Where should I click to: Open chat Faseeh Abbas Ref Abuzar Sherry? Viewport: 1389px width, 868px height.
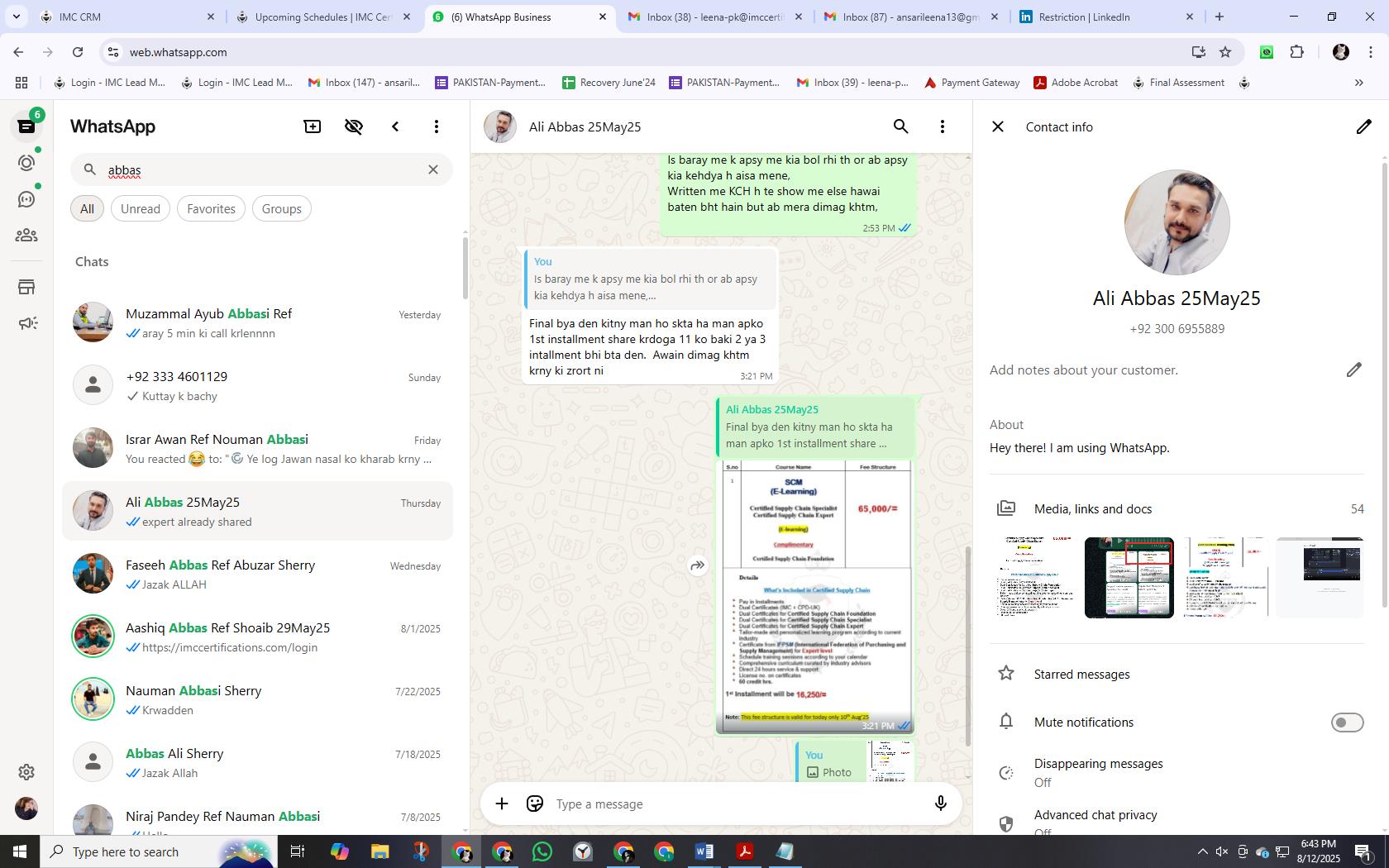(258, 574)
